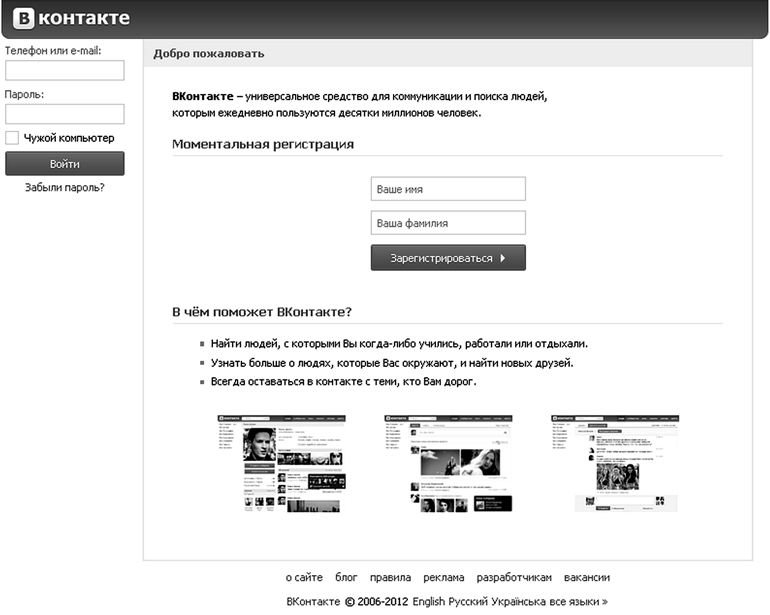The image size is (770, 615).
Task: Open the реклама footer link
Action: pos(444,578)
